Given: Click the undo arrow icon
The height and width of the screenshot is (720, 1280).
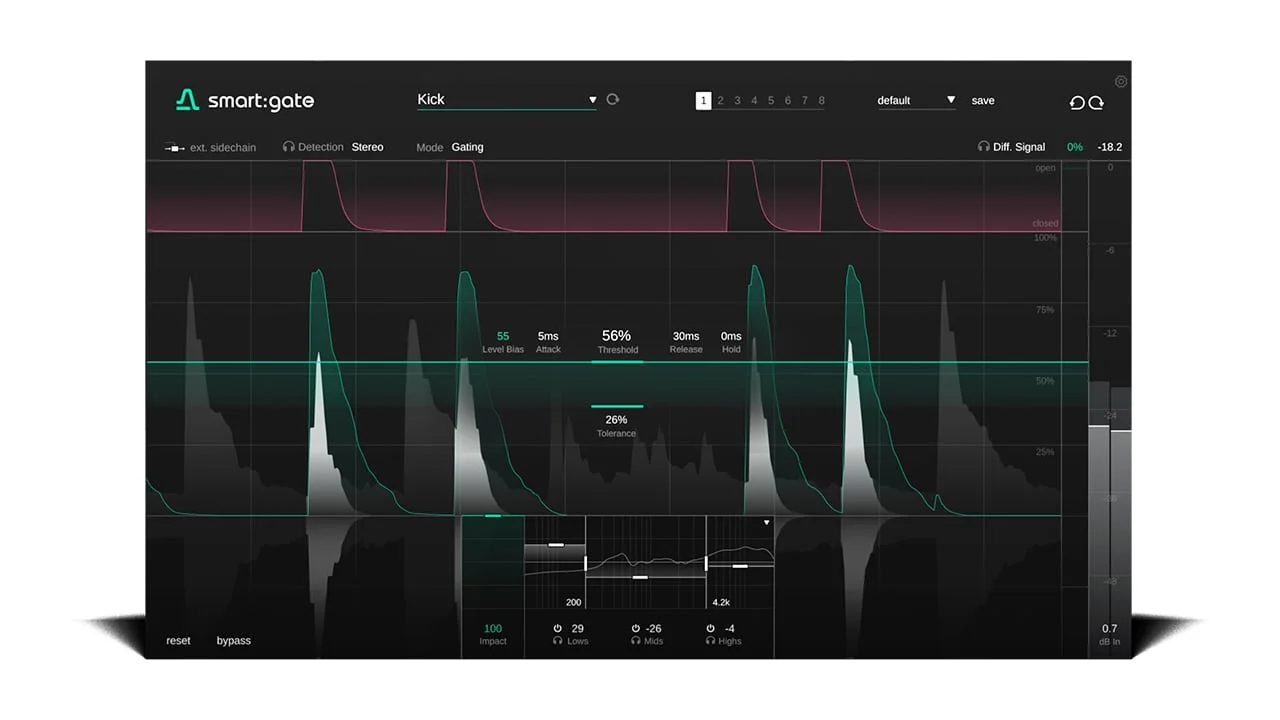Looking at the screenshot, I should pyautogui.click(x=1077, y=102).
